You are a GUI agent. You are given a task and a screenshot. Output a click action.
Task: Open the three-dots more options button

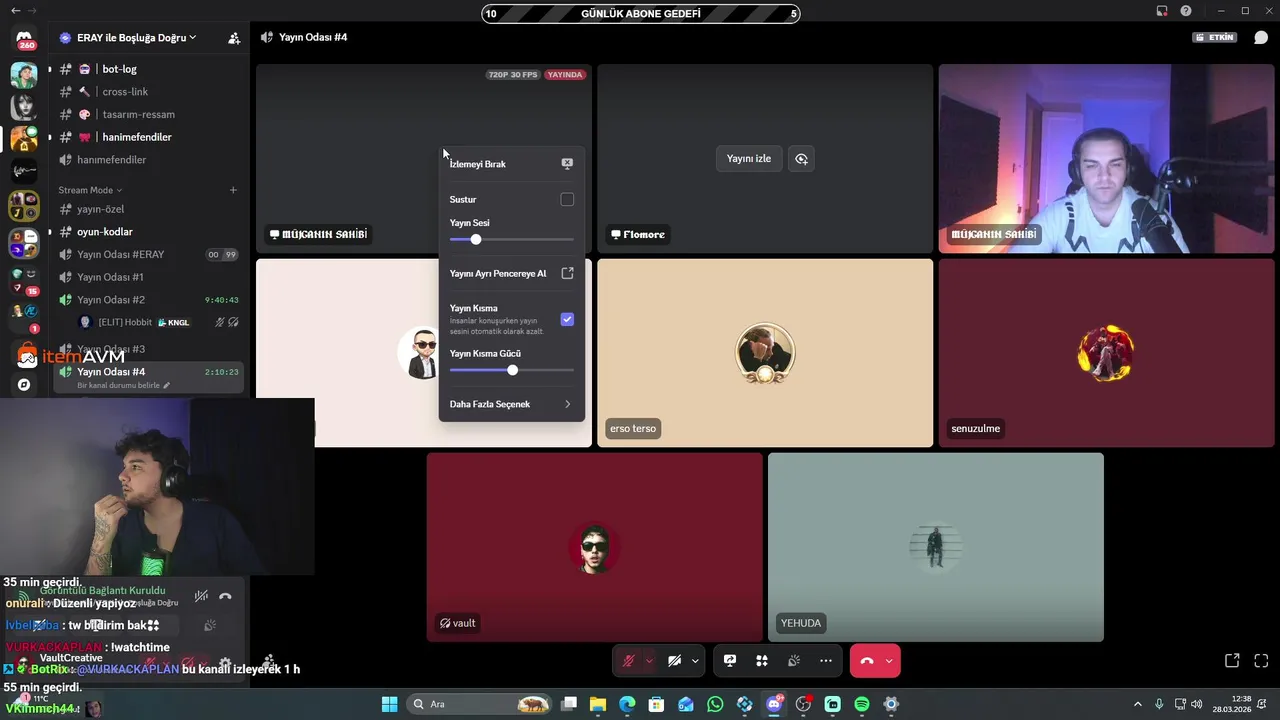[x=826, y=661]
